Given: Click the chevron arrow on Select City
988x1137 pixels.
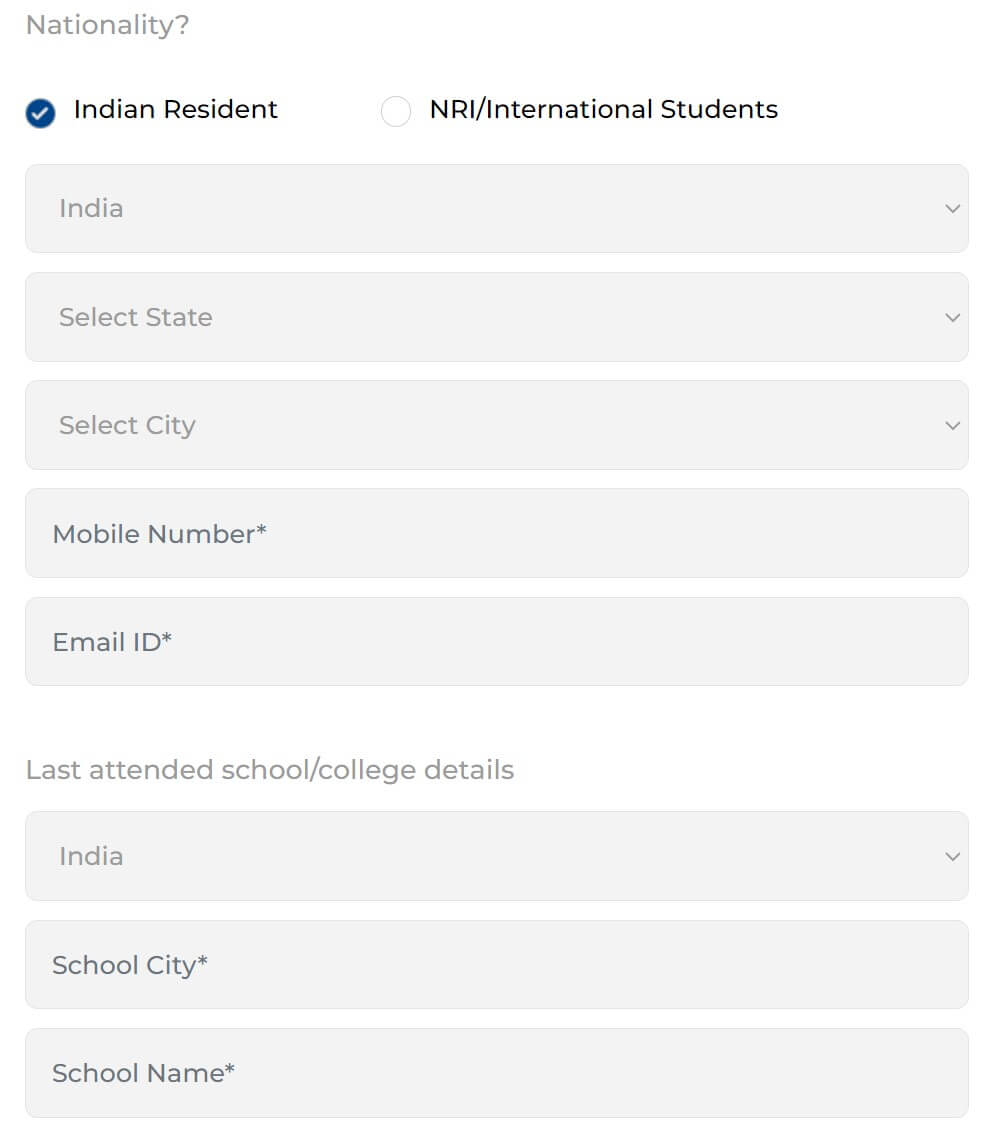Looking at the screenshot, I should [952, 426].
